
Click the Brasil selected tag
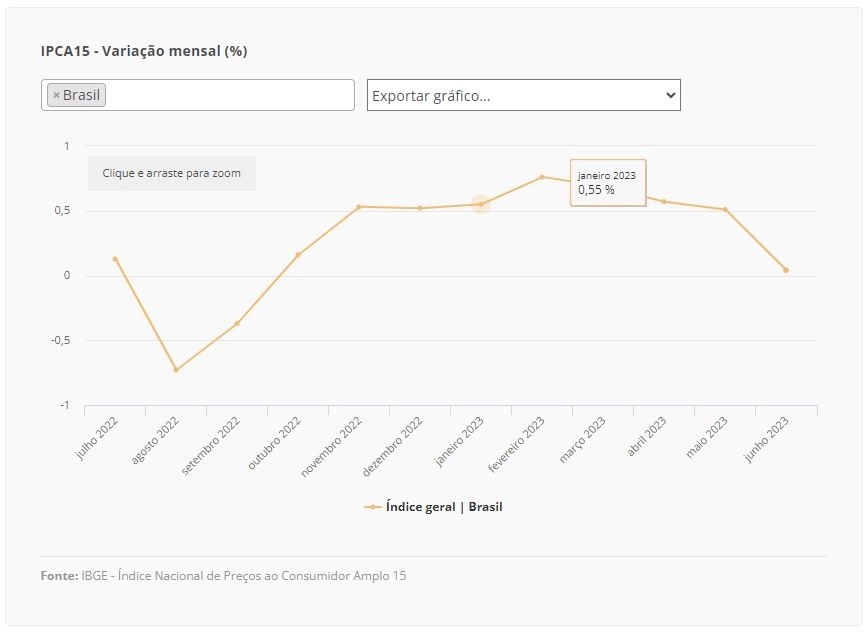pyautogui.click(x=76, y=95)
